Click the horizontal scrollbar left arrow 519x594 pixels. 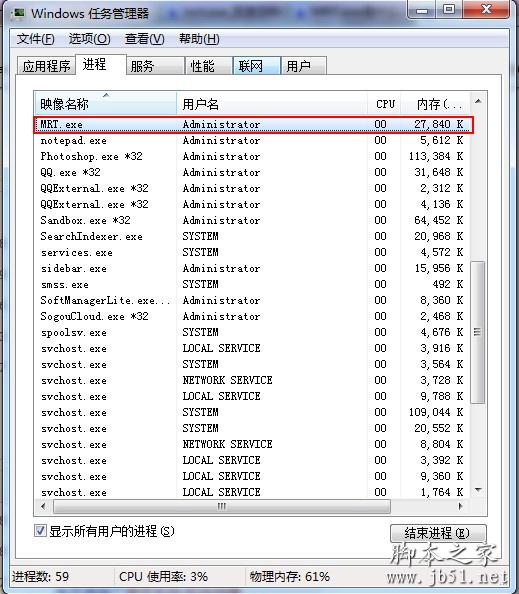pyautogui.click(x=43, y=506)
